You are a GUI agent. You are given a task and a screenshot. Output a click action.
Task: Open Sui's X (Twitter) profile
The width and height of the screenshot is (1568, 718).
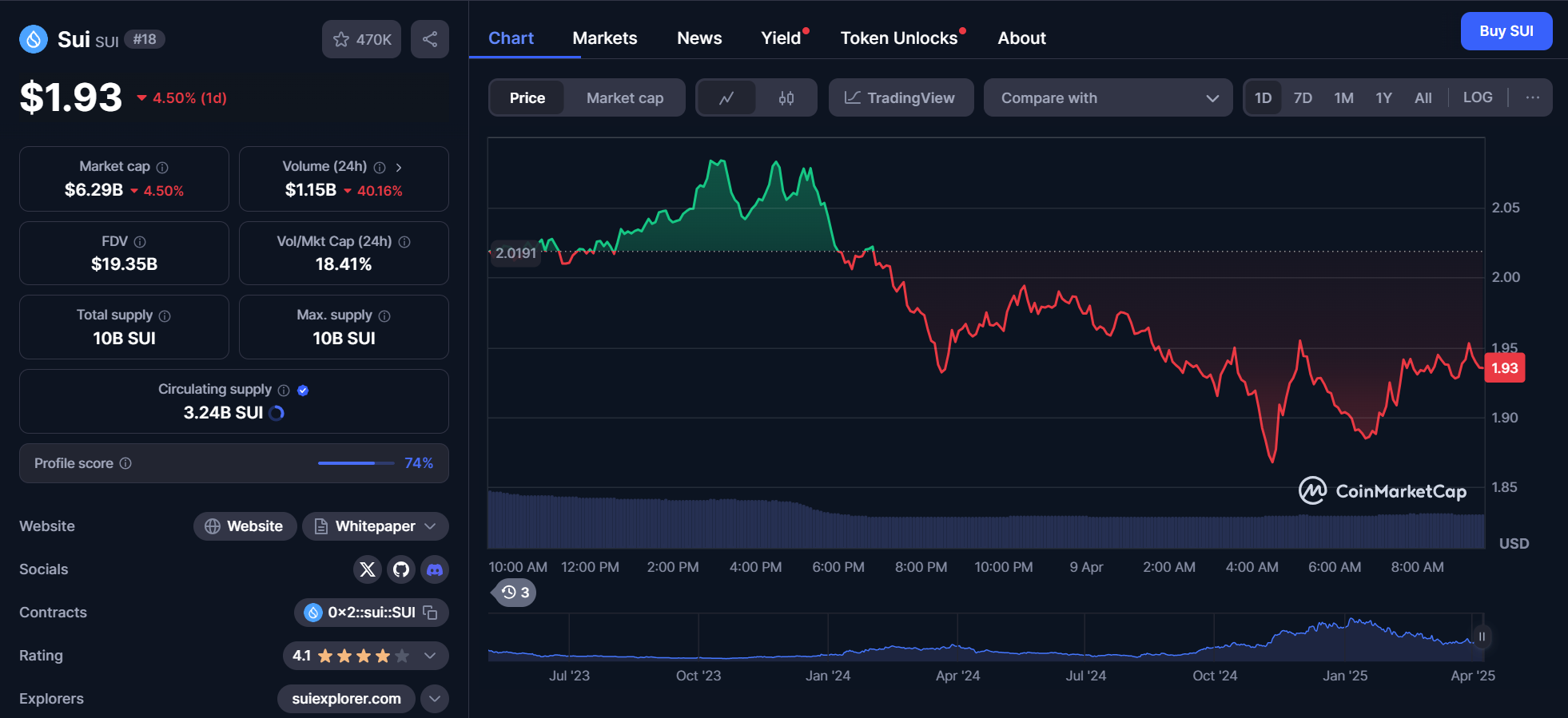pos(367,569)
